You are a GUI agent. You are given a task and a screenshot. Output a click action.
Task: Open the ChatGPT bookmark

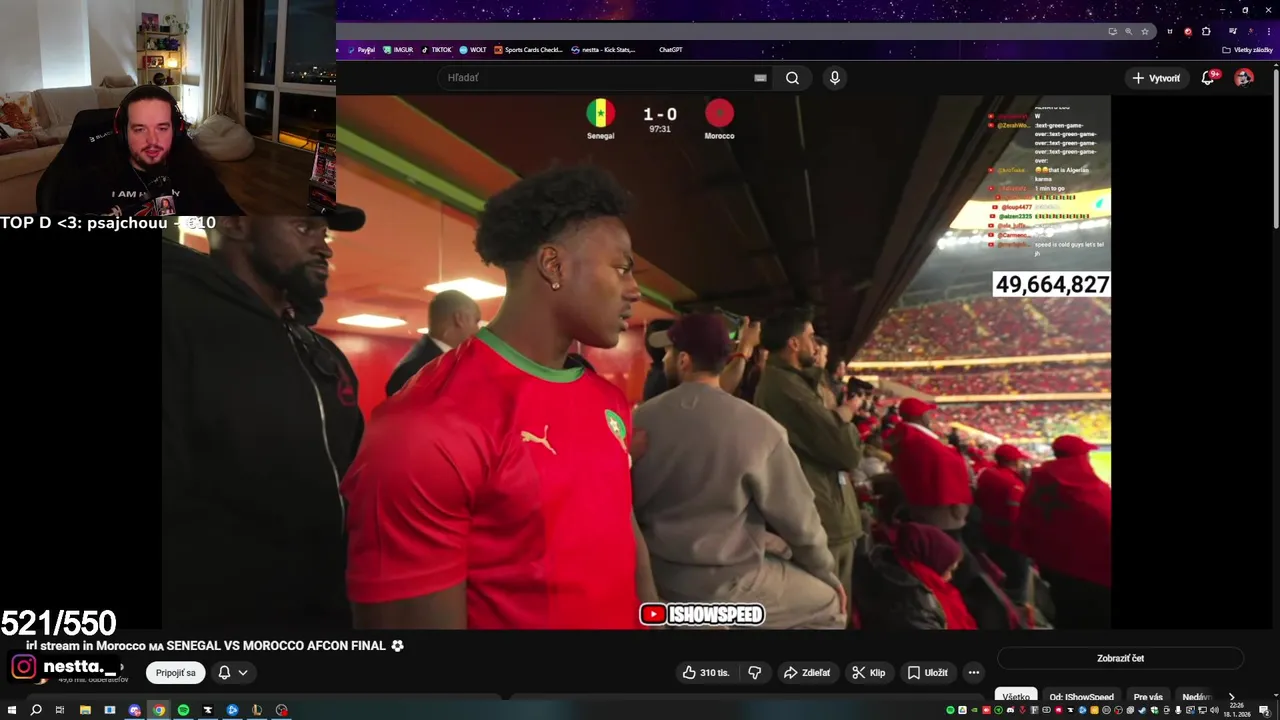(x=670, y=50)
